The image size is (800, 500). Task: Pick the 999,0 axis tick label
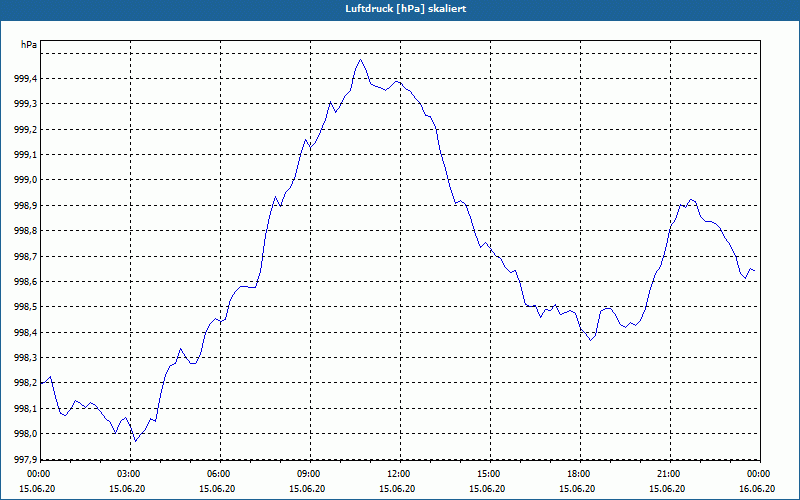pos(26,180)
